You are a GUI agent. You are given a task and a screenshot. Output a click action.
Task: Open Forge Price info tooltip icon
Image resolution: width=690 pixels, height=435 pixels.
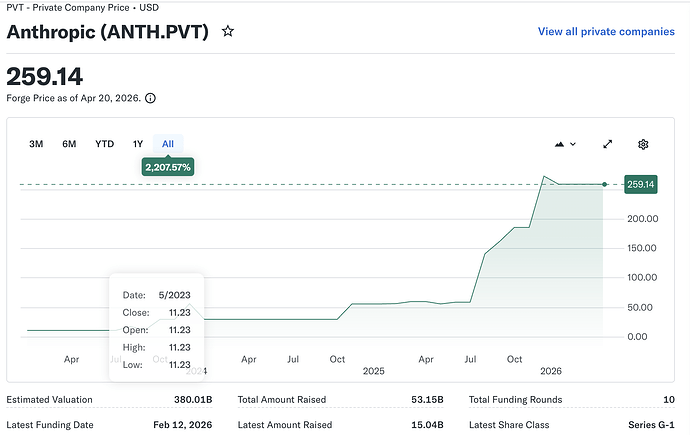pos(150,98)
